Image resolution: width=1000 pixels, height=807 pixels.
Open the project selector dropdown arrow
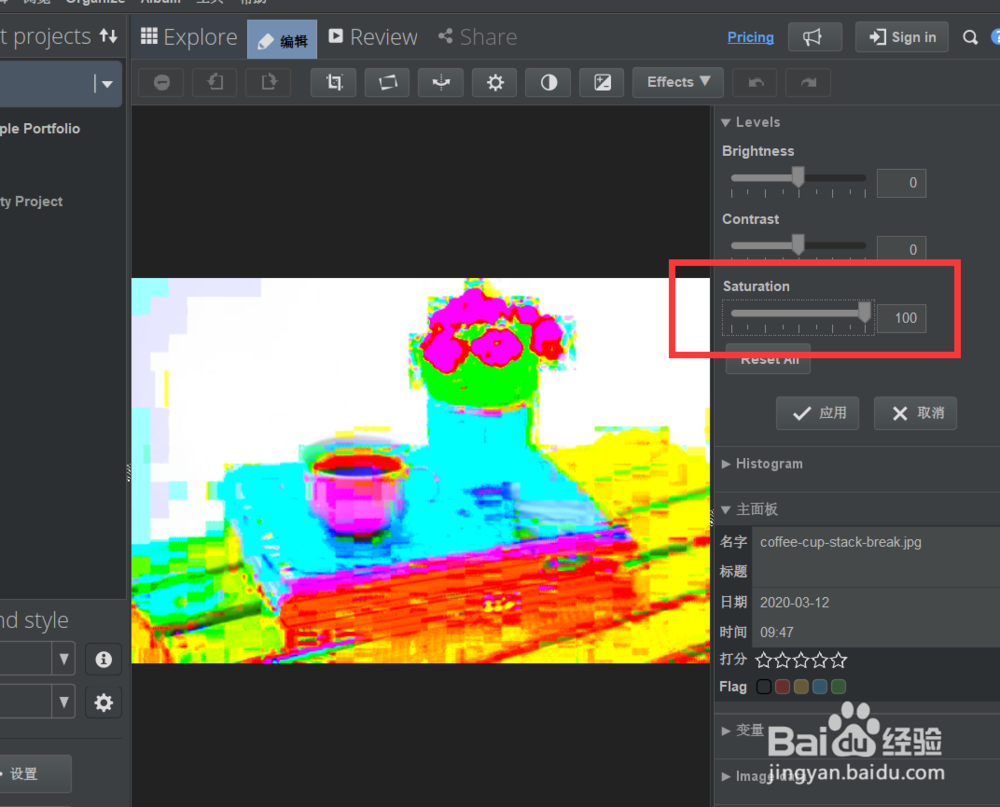[107, 84]
